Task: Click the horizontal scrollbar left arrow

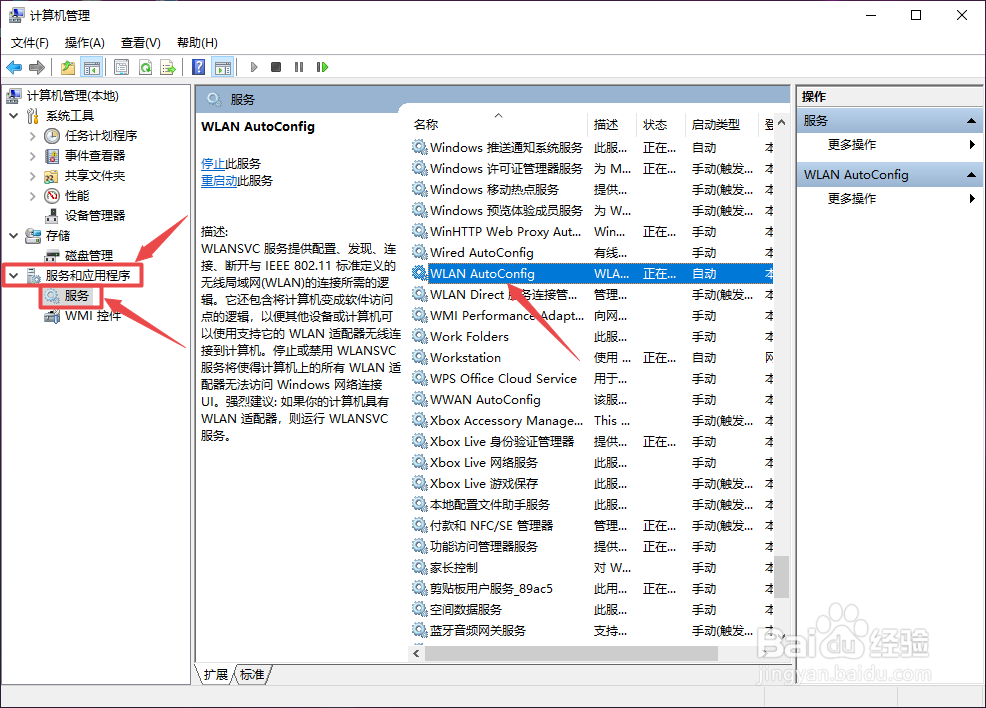Action: [416, 654]
